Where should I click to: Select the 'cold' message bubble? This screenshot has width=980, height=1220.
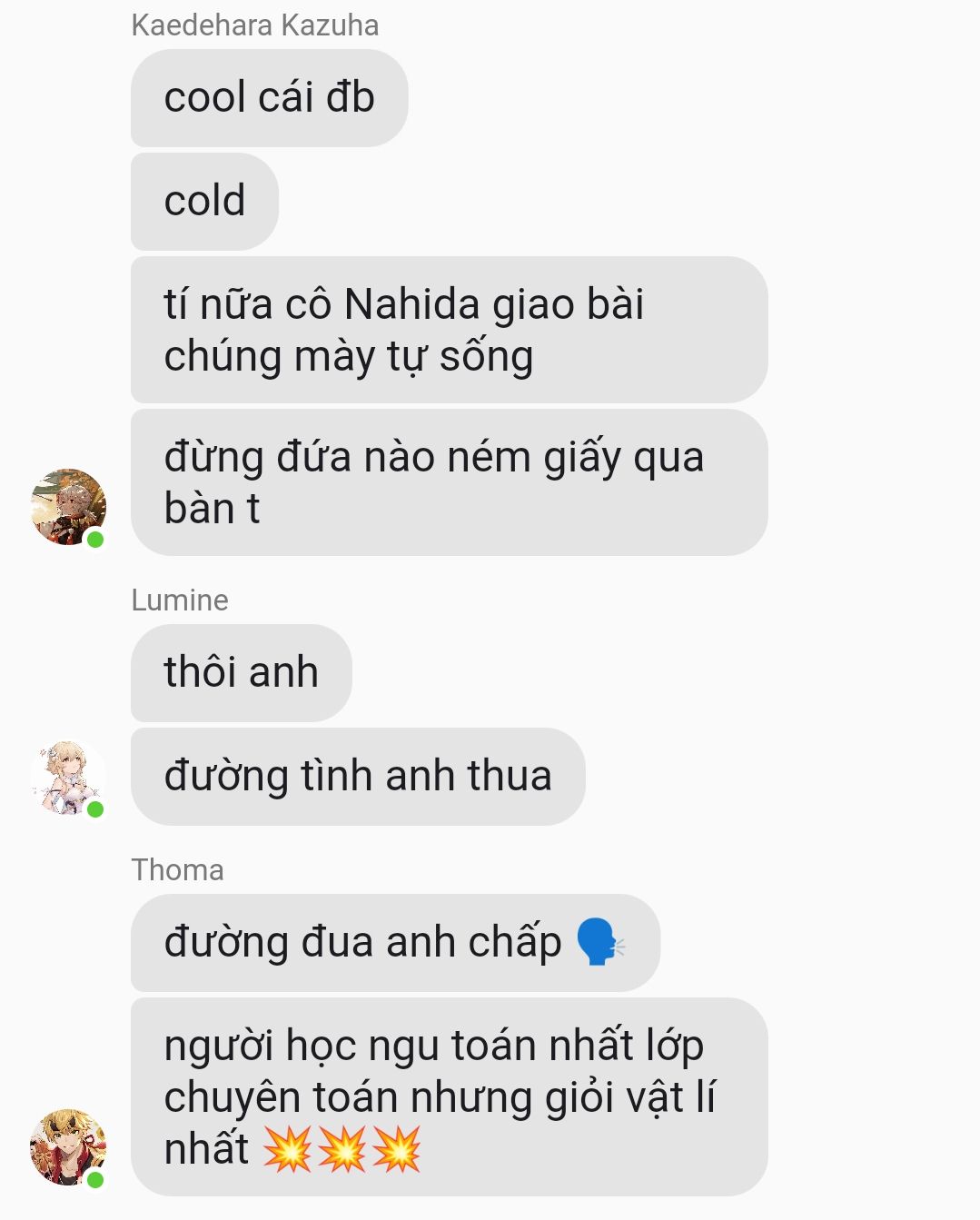tap(204, 202)
